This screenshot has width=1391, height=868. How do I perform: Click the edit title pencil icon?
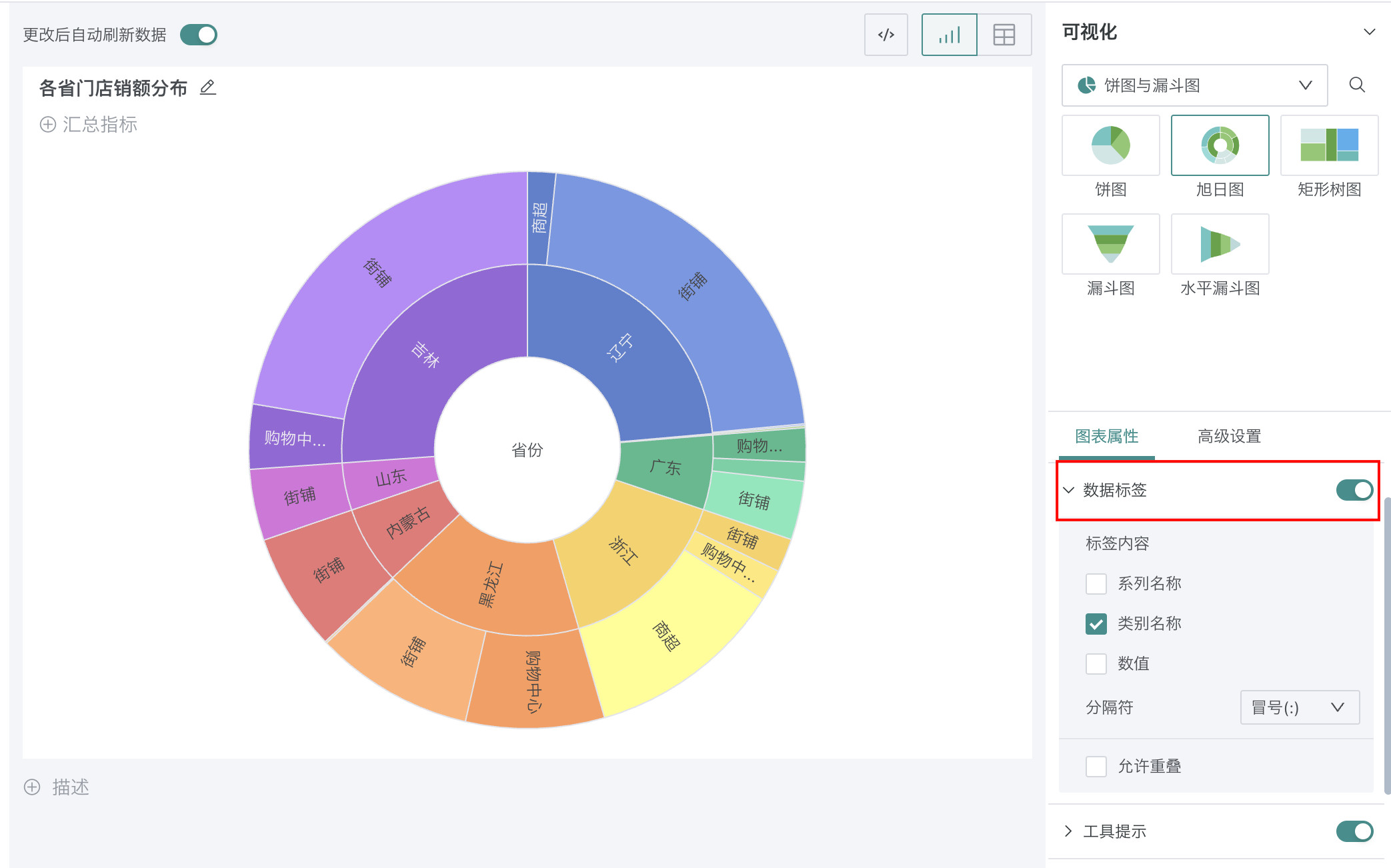(x=208, y=87)
